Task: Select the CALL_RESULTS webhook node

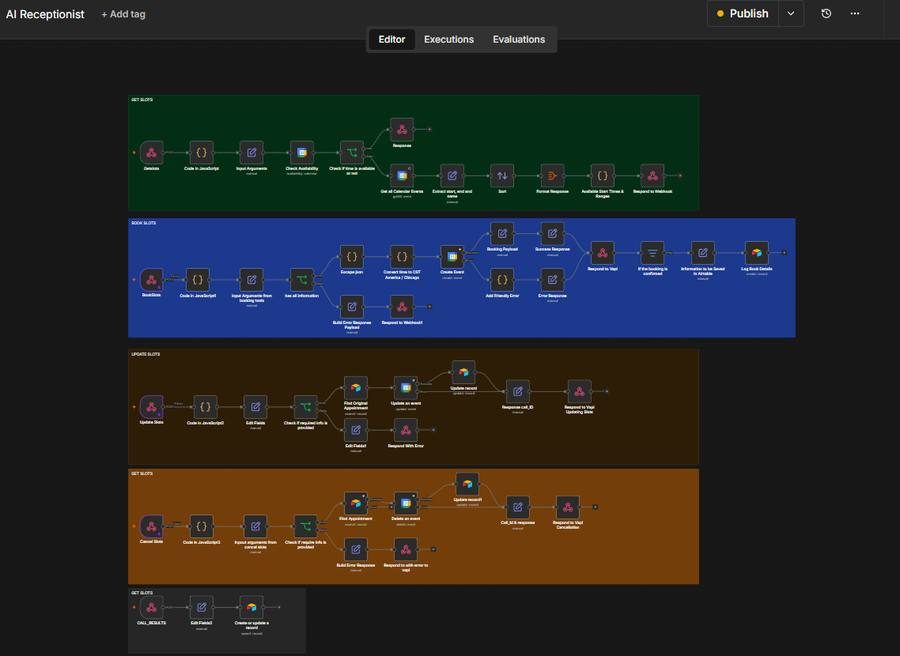Action: click(x=152, y=607)
